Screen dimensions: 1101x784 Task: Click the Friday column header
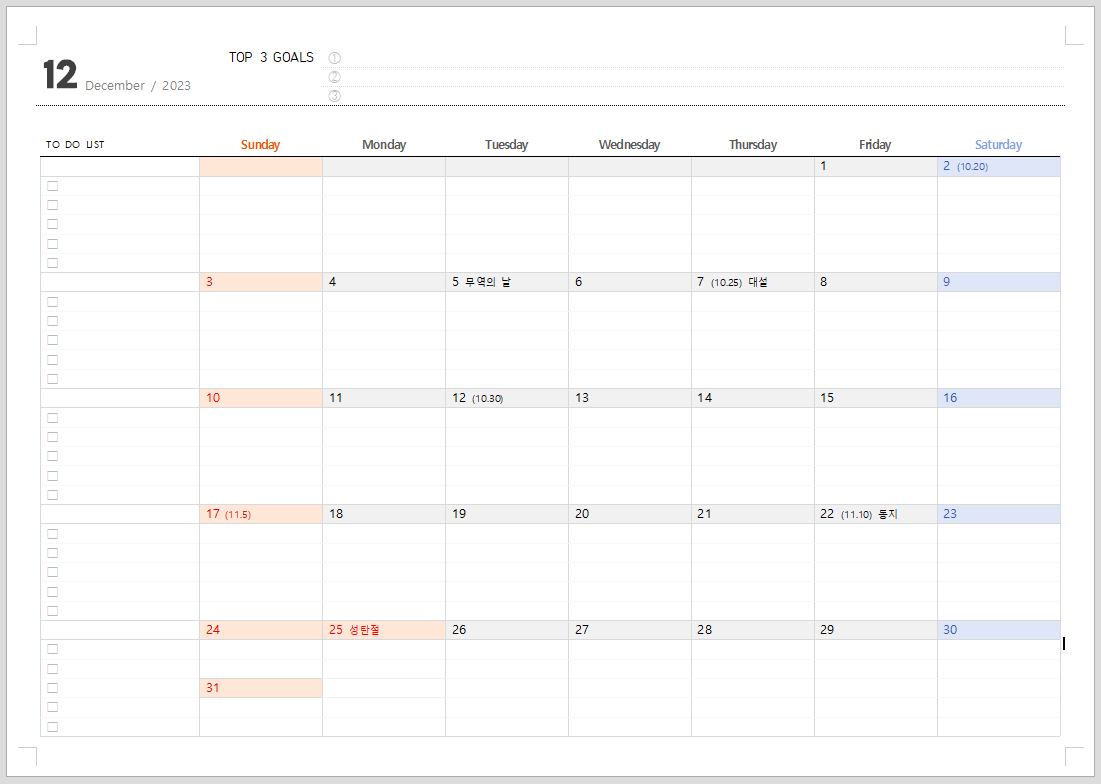pos(875,145)
